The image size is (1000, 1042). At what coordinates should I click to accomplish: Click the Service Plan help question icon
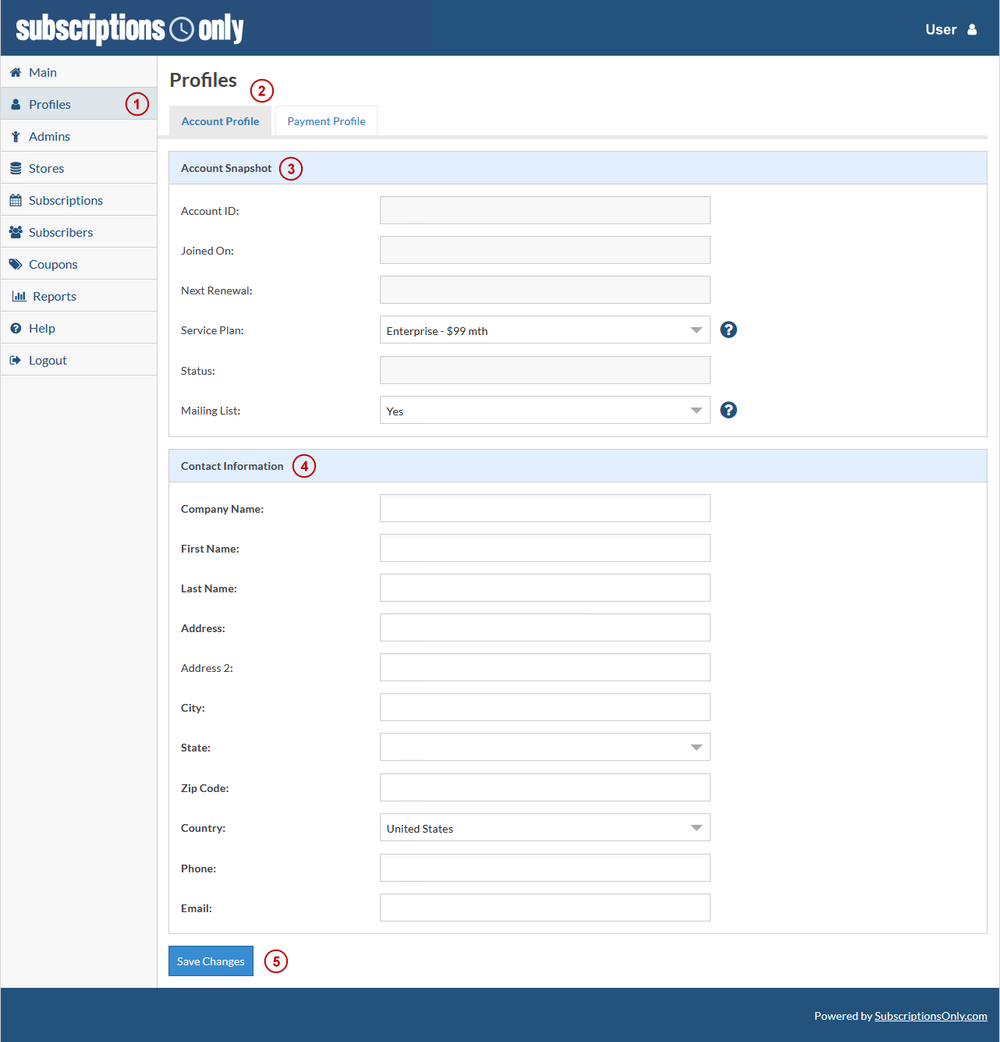728,328
